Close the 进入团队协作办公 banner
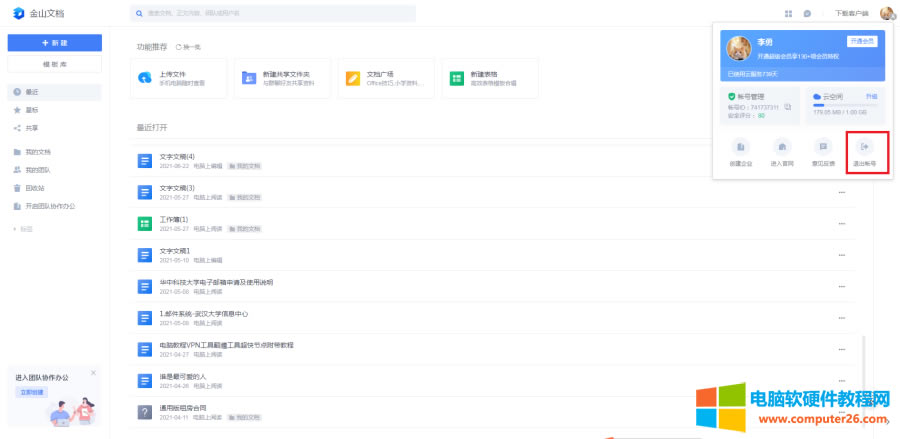The image size is (900, 439). (x=94, y=372)
